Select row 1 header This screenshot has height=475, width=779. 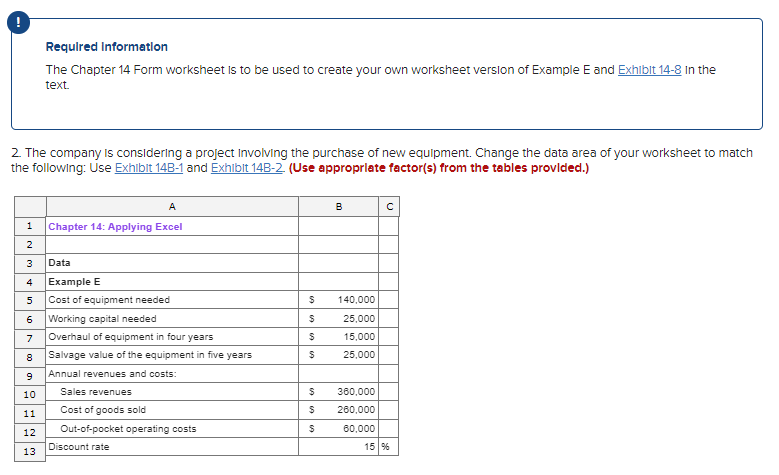pyautogui.click(x=30, y=226)
